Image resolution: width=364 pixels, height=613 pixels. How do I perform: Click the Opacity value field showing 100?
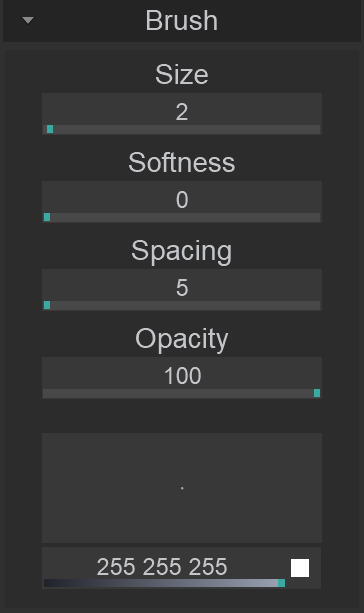tap(182, 373)
